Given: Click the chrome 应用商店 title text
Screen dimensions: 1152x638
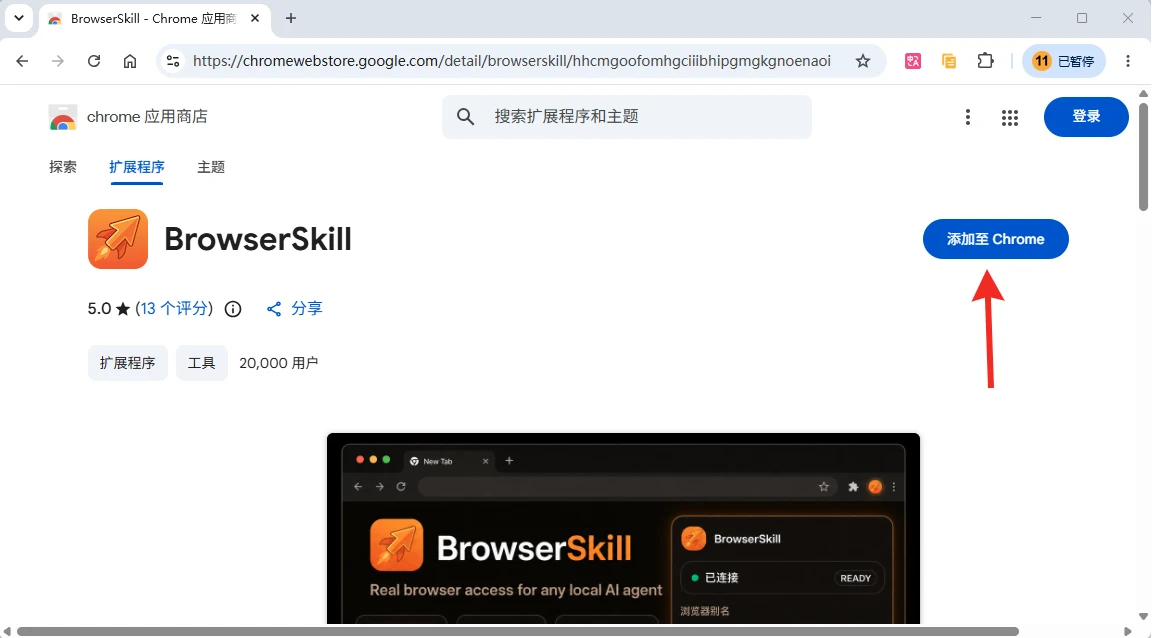Looking at the screenshot, I should coord(147,117).
